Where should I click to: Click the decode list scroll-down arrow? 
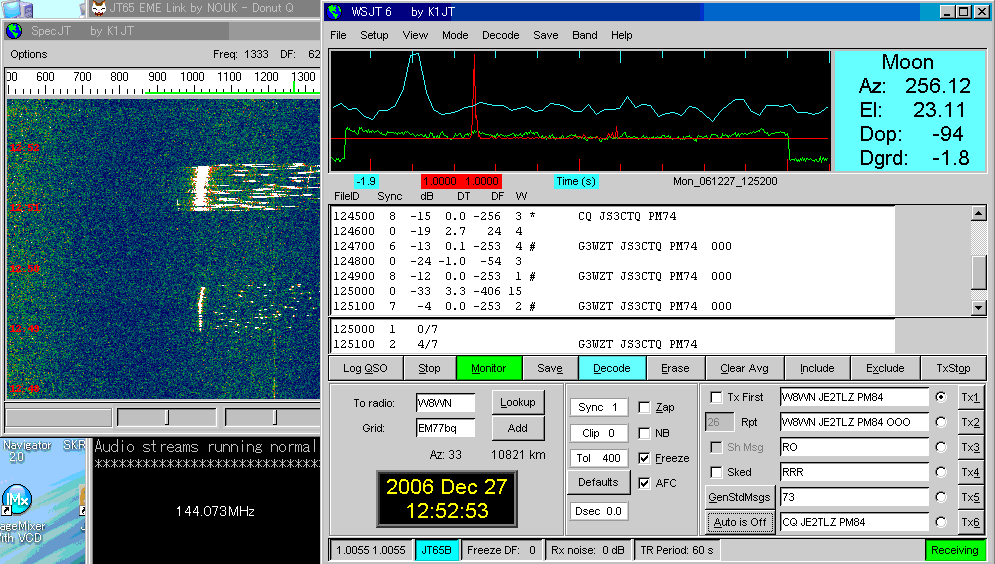click(x=978, y=308)
